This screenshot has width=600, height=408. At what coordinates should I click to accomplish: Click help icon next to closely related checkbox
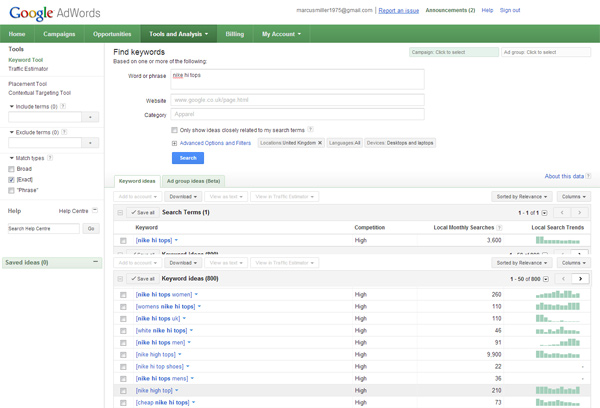[311, 129]
